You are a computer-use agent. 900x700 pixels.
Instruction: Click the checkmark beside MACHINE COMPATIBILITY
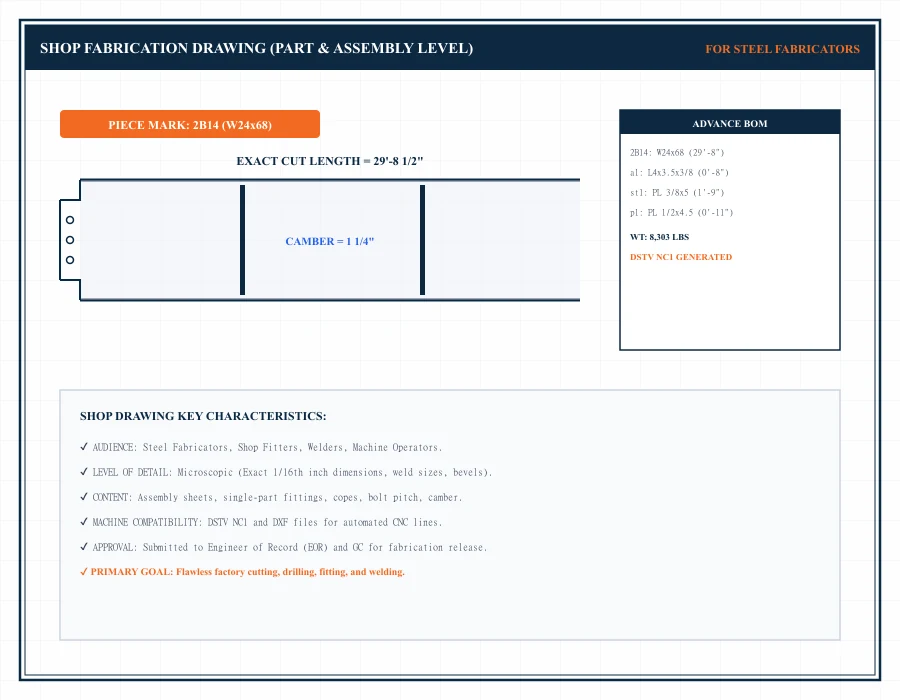[84, 522]
